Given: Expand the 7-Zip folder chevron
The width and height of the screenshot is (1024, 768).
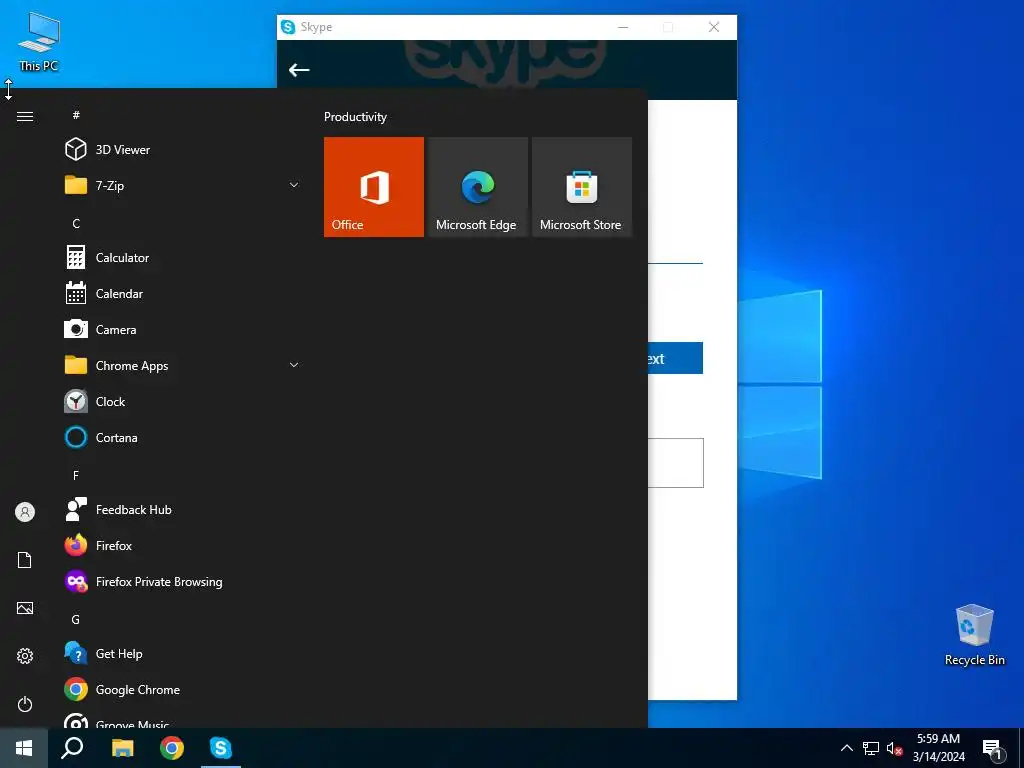Looking at the screenshot, I should point(294,185).
